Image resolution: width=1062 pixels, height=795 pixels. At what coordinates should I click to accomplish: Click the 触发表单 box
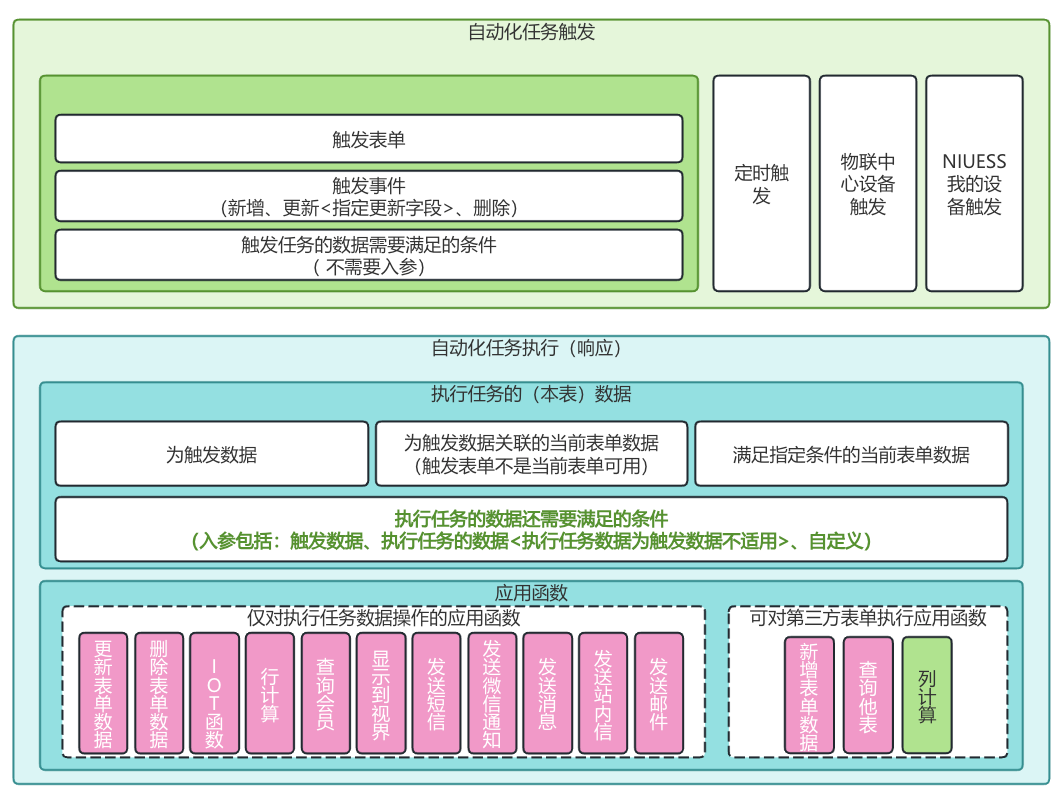click(x=368, y=139)
